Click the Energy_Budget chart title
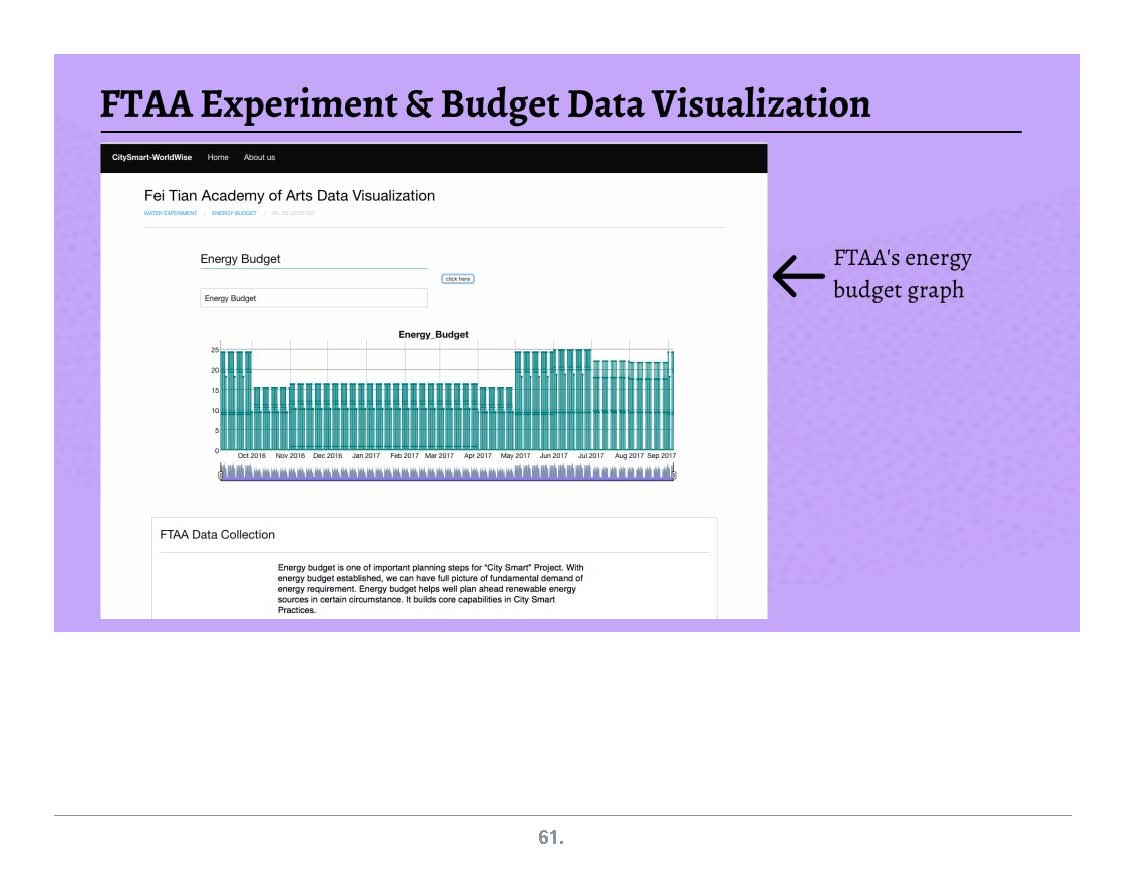Viewport: 1133px width, 876px height. click(433, 335)
